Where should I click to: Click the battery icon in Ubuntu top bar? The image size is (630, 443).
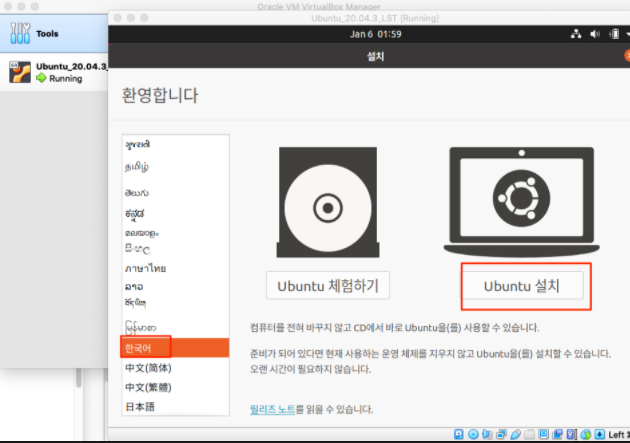pos(614,34)
